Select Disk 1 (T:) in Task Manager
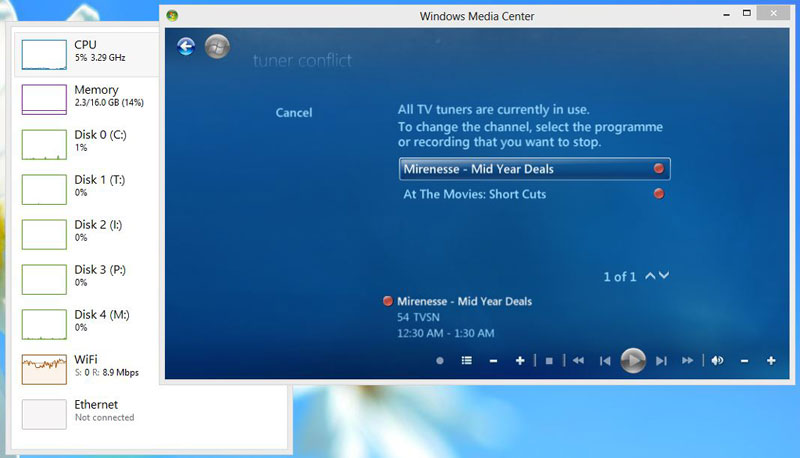This screenshot has height=458, width=800. 87,189
